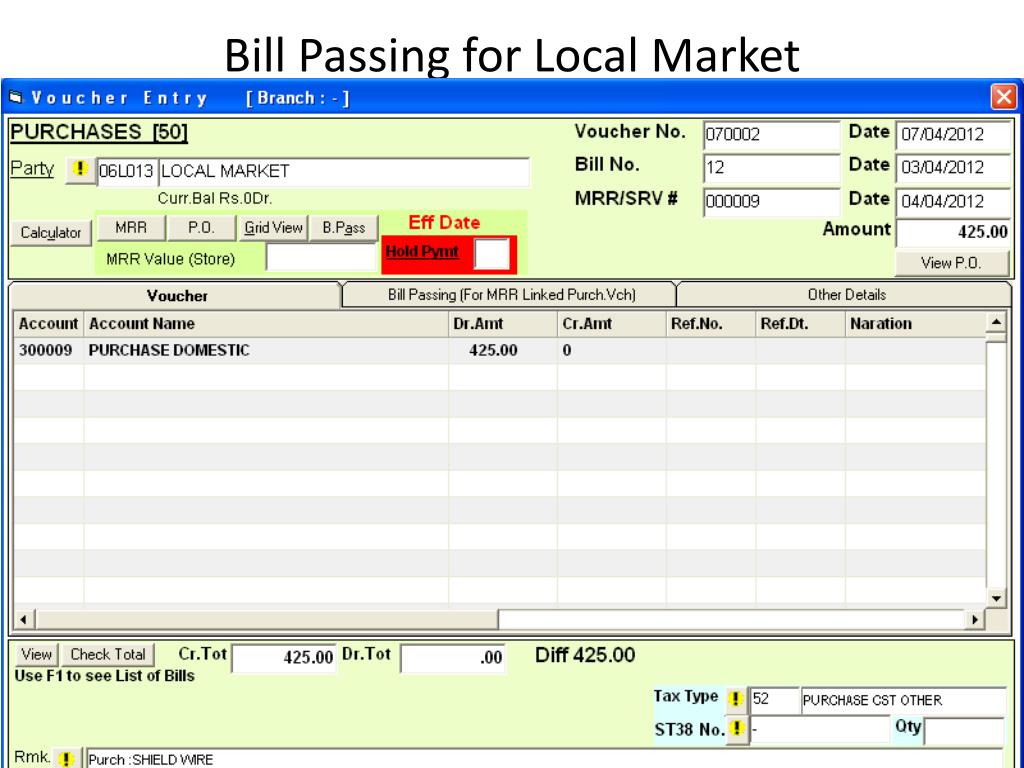Click the MRR Date field 04/04/2012
Screen dimensions: 1024x768
(x=953, y=202)
